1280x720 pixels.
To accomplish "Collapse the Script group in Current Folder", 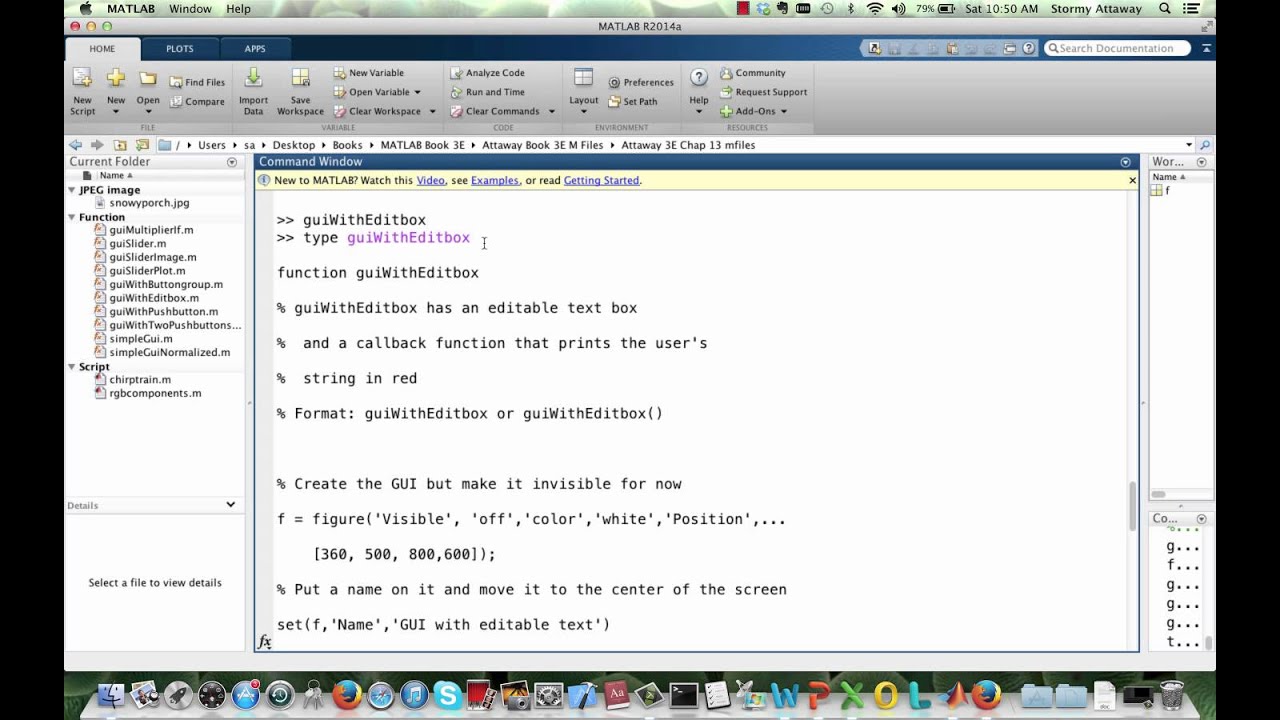I will tap(72, 367).
